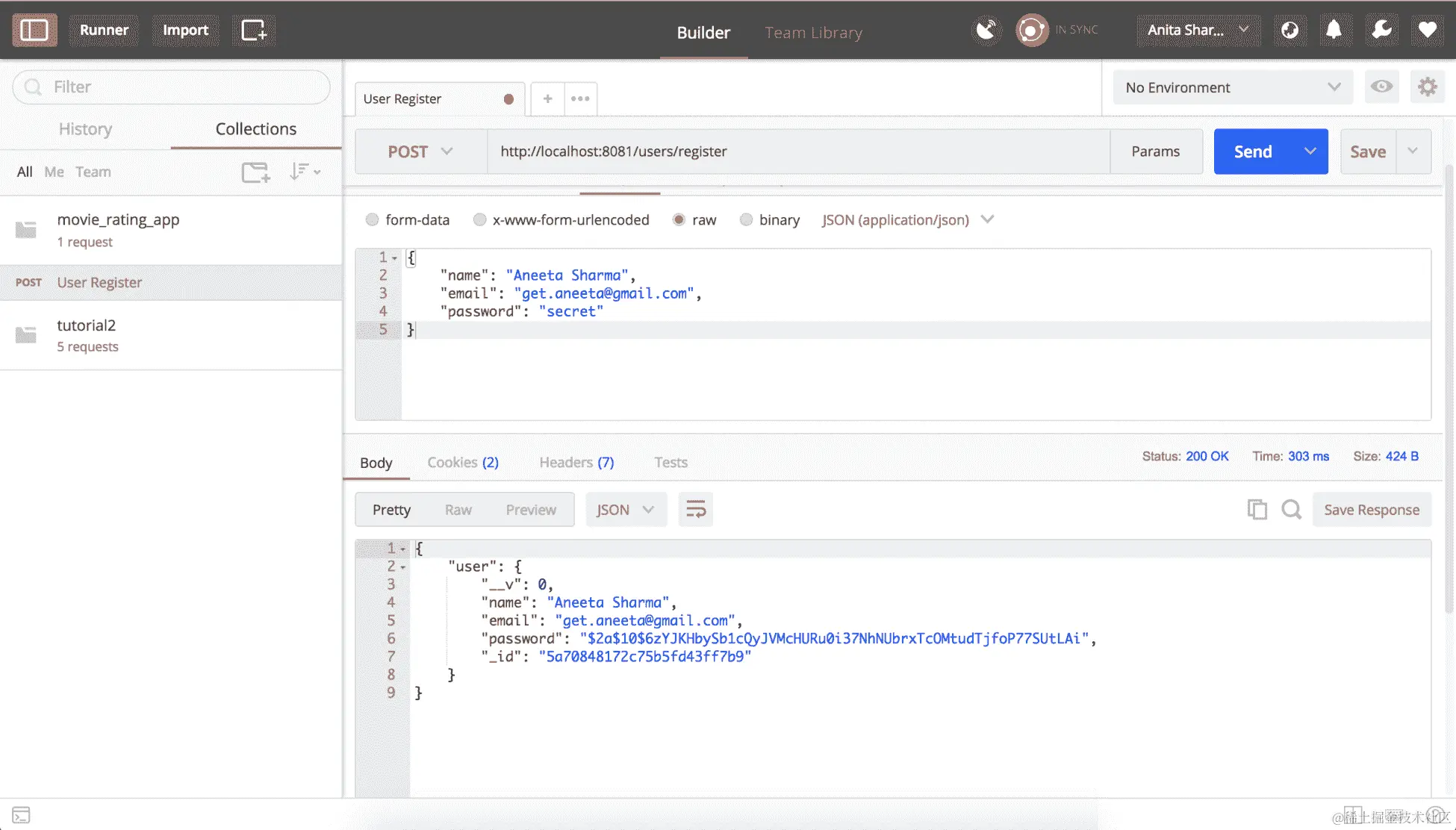Select x-www-form-urlencoded body type

pyautogui.click(x=479, y=219)
